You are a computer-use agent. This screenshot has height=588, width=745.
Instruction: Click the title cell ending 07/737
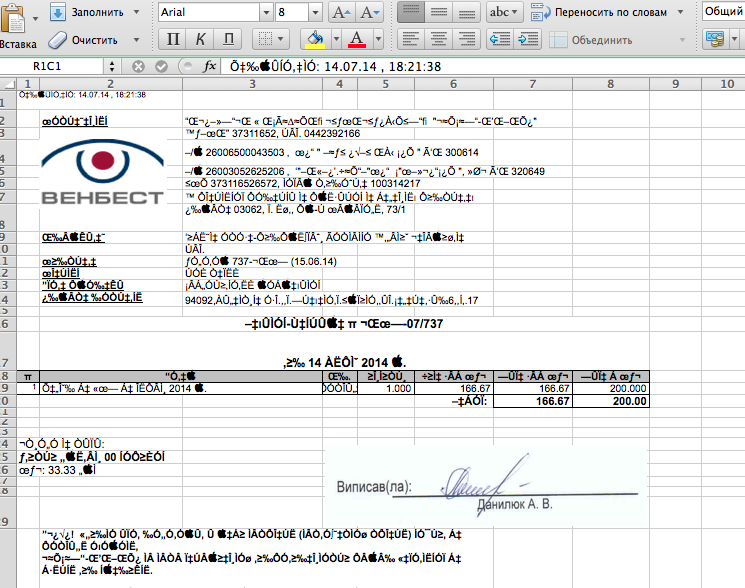click(x=344, y=324)
